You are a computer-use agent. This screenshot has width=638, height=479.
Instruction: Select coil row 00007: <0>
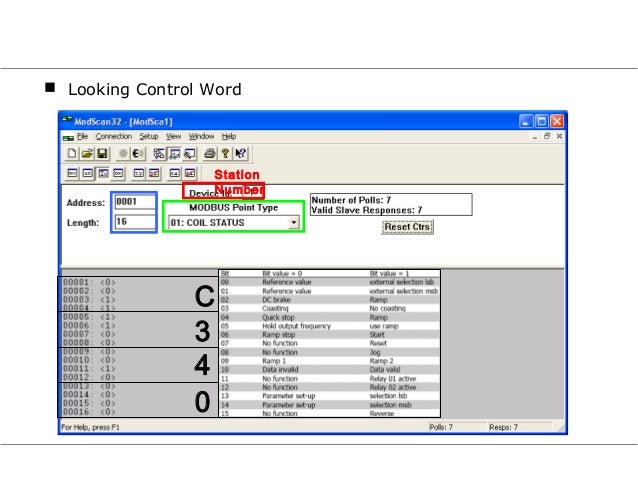(x=90, y=334)
